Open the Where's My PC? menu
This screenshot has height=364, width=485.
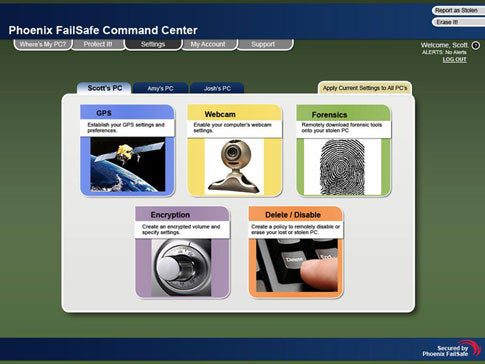coord(43,44)
